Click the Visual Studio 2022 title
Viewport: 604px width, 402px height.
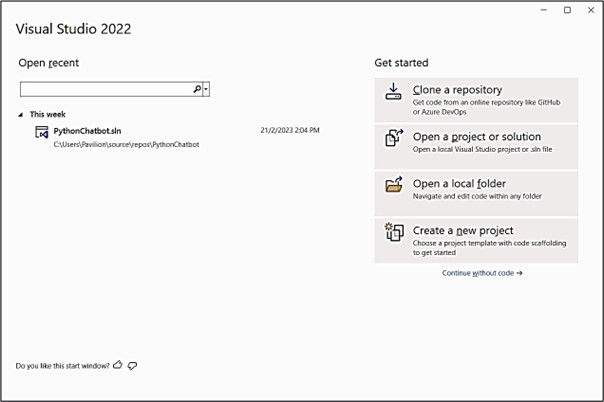coord(73,29)
